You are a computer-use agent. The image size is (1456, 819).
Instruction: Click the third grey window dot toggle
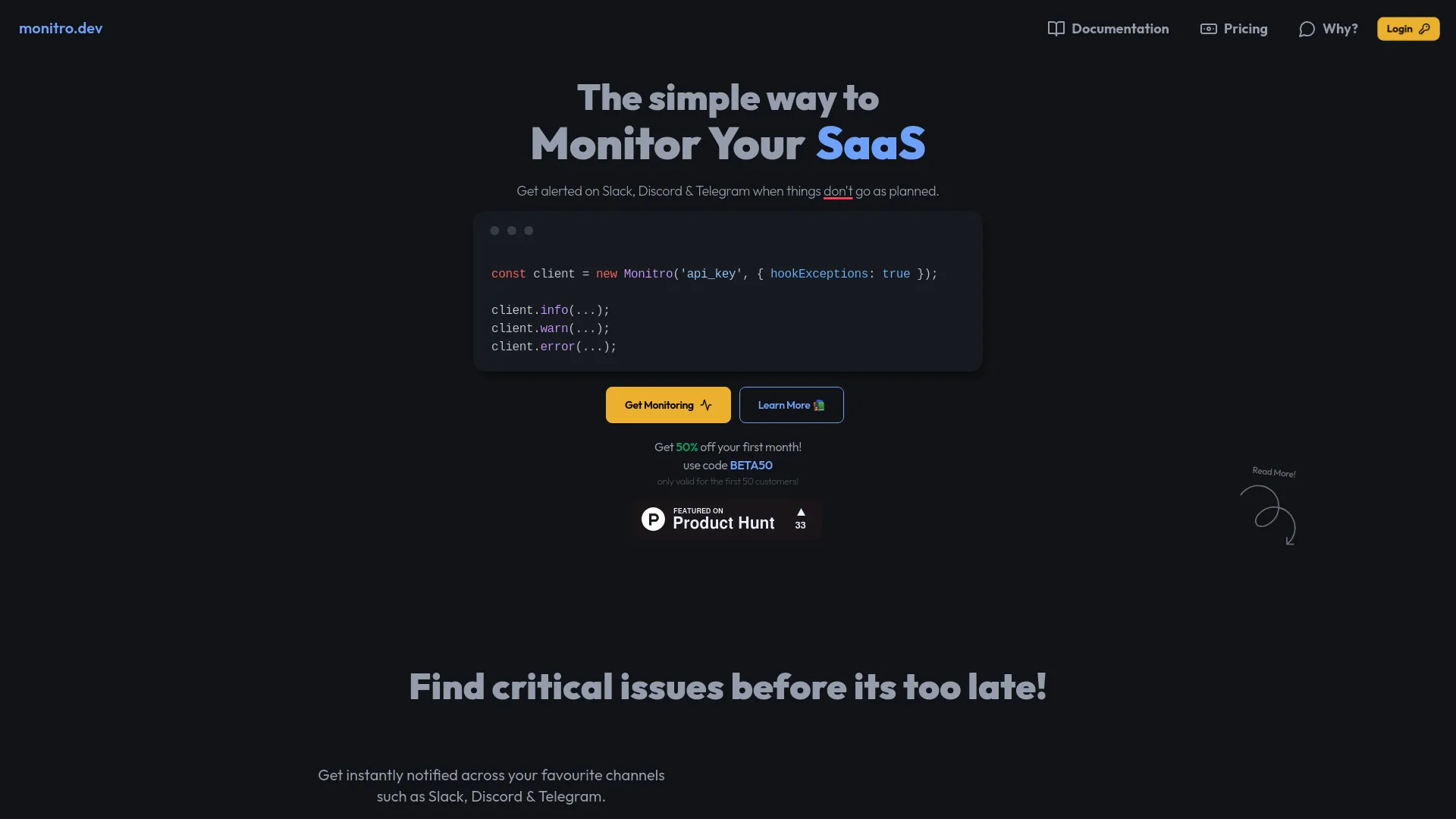pyautogui.click(x=529, y=231)
